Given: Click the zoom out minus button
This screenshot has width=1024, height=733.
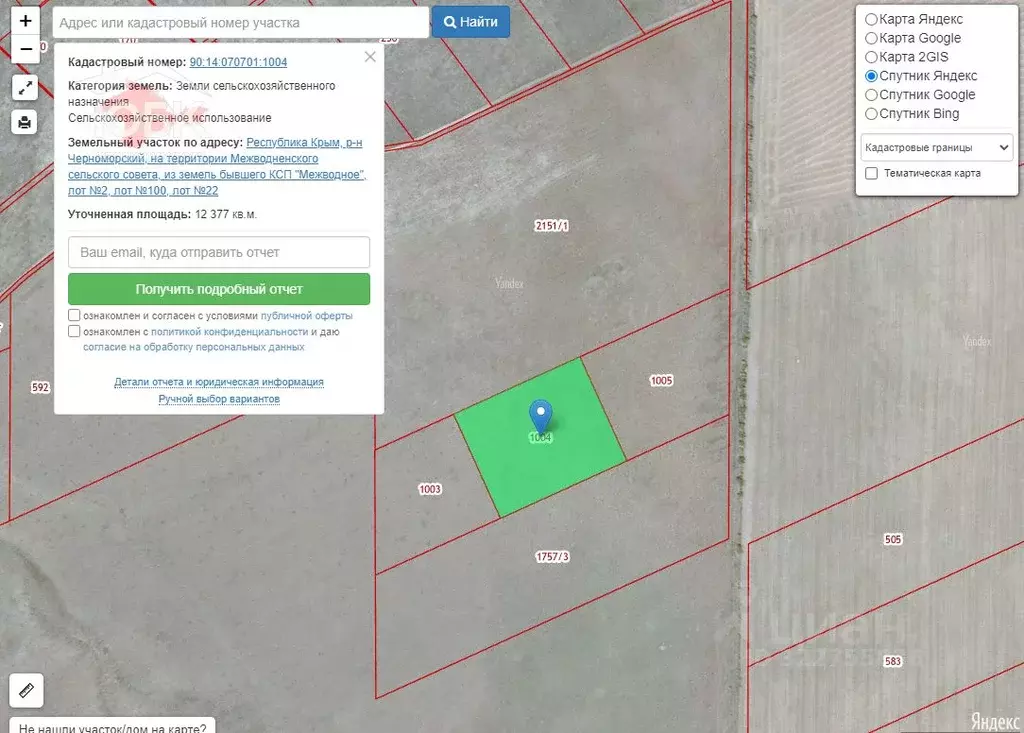Looking at the screenshot, I should [25, 47].
